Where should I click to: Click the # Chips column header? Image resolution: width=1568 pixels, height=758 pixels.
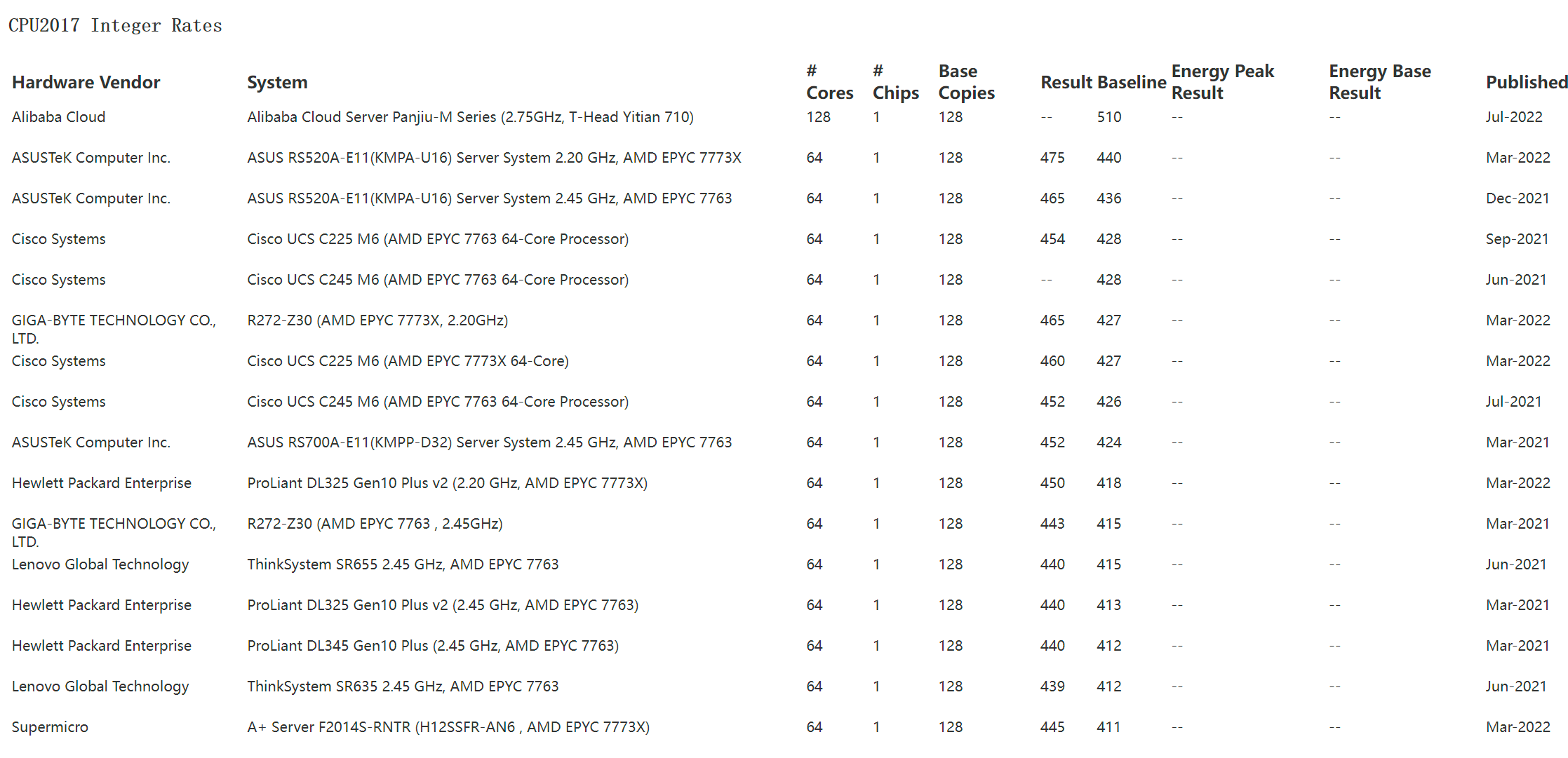click(x=895, y=82)
